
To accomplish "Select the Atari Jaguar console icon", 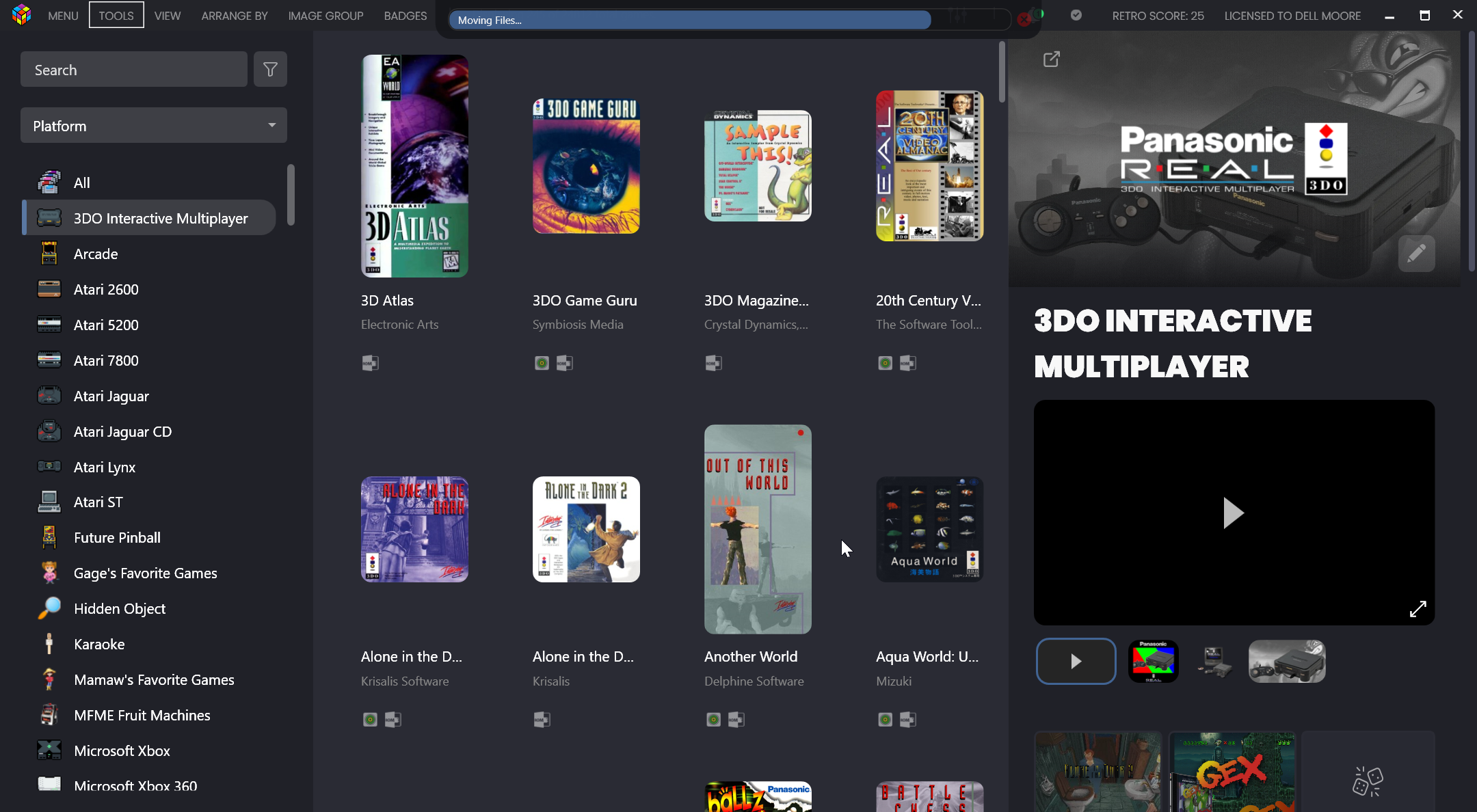I will [x=49, y=396].
